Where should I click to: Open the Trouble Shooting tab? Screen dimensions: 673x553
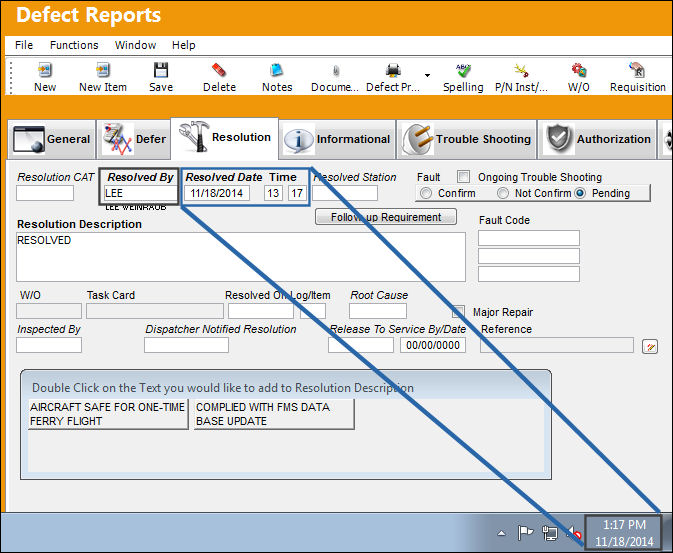467,140
